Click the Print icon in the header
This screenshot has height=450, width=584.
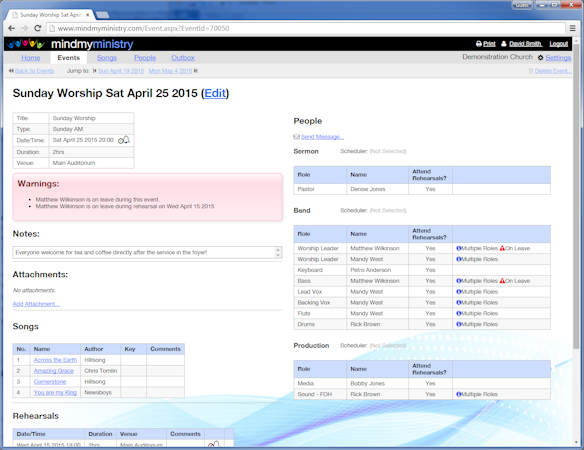pos(479,44)
